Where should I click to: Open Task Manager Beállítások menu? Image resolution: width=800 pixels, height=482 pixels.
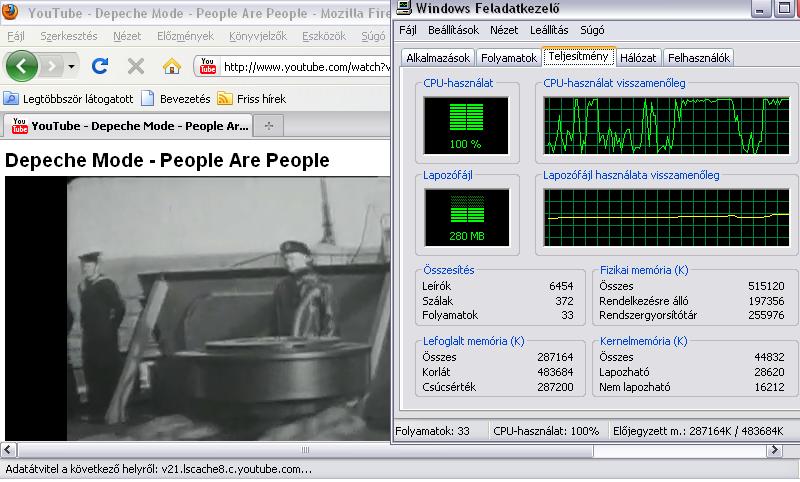click(x=453, y=30)
